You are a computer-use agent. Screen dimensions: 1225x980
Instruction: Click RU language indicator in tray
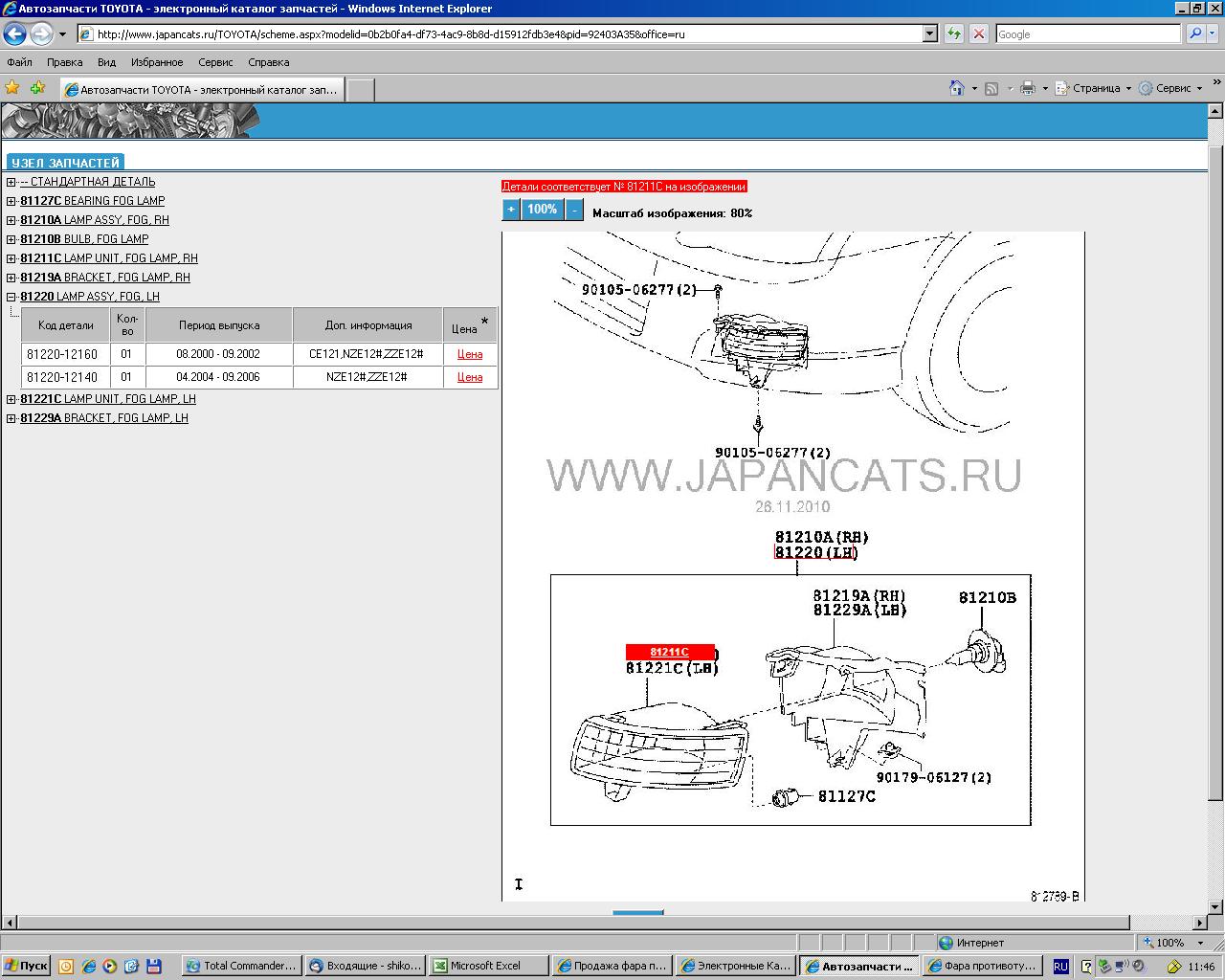1060,967
